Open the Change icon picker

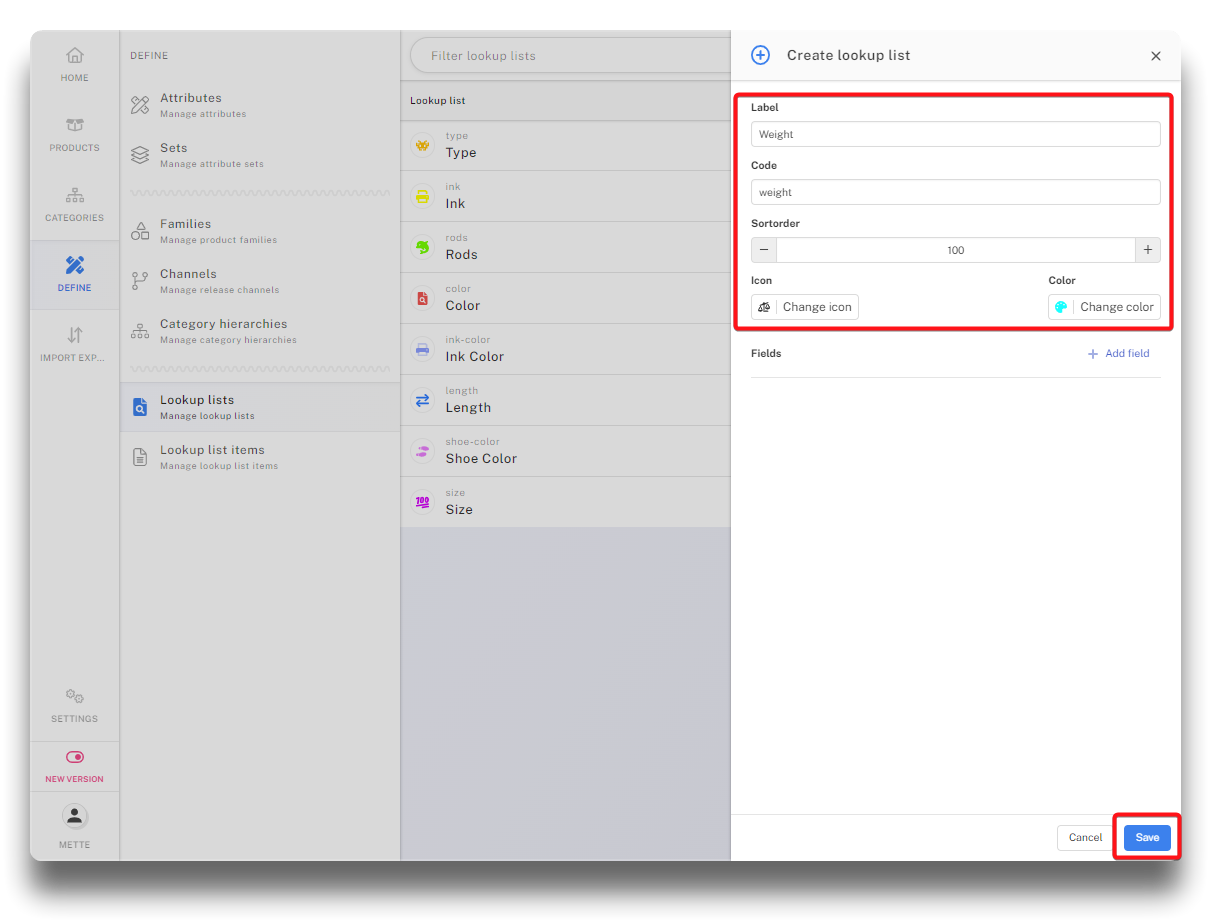point(805,307)
